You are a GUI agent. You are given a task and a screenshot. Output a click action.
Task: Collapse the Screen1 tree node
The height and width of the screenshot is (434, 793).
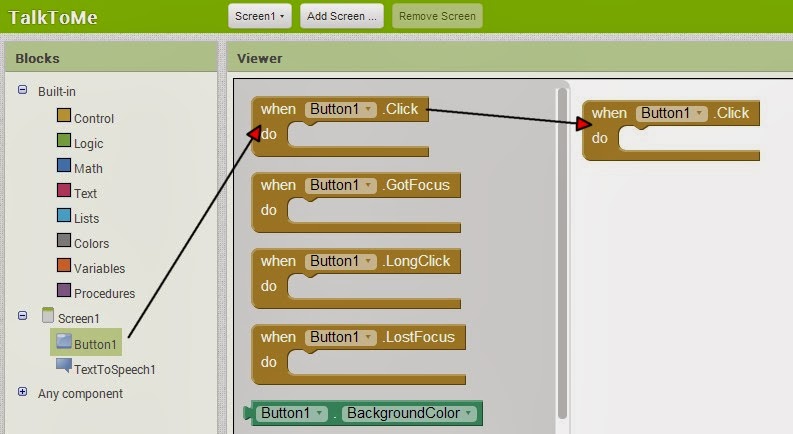coord(22,316)
